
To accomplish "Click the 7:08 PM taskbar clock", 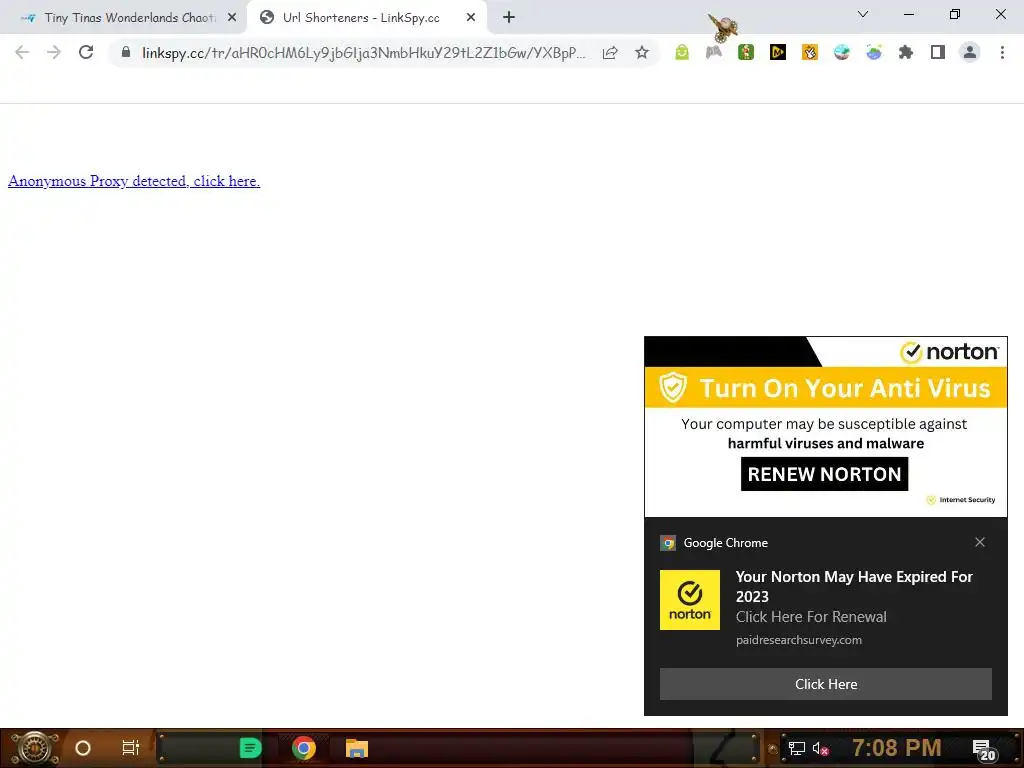I will tap(897, 748).
